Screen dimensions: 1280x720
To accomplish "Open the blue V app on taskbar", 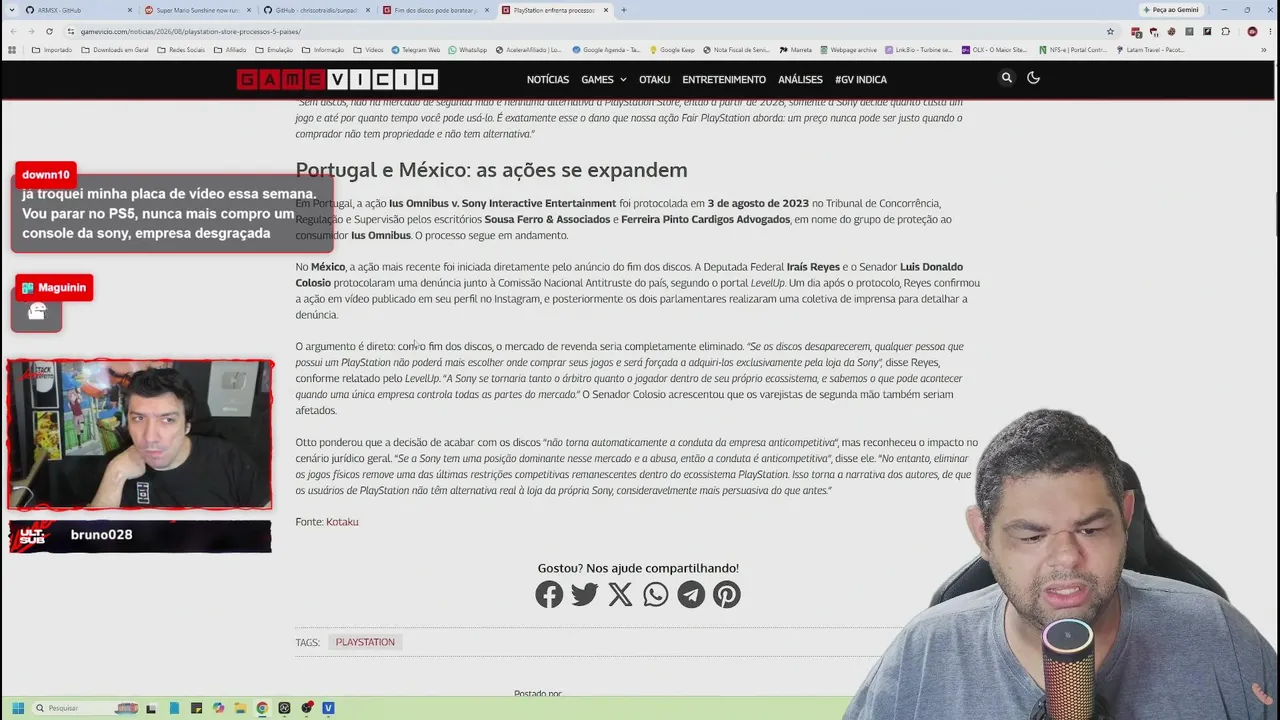I will pyautogui.click(x=328, y=708).
